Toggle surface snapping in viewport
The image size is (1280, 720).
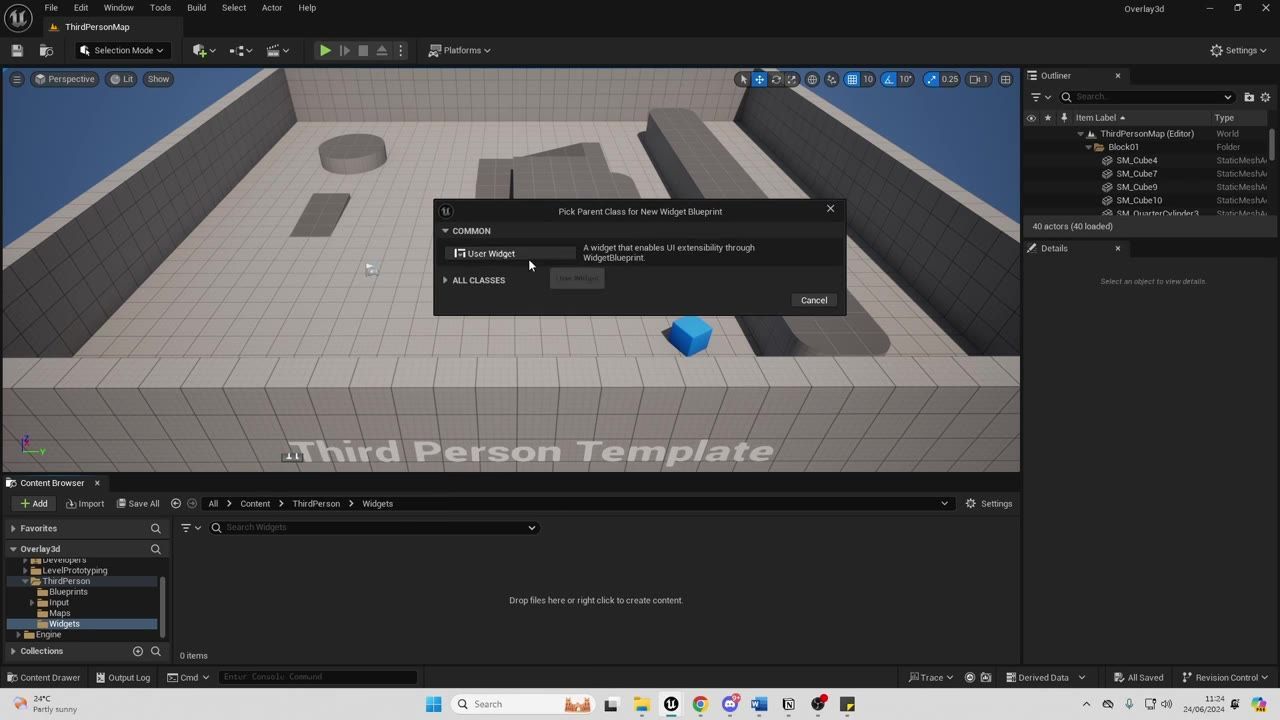pos(831,79)
